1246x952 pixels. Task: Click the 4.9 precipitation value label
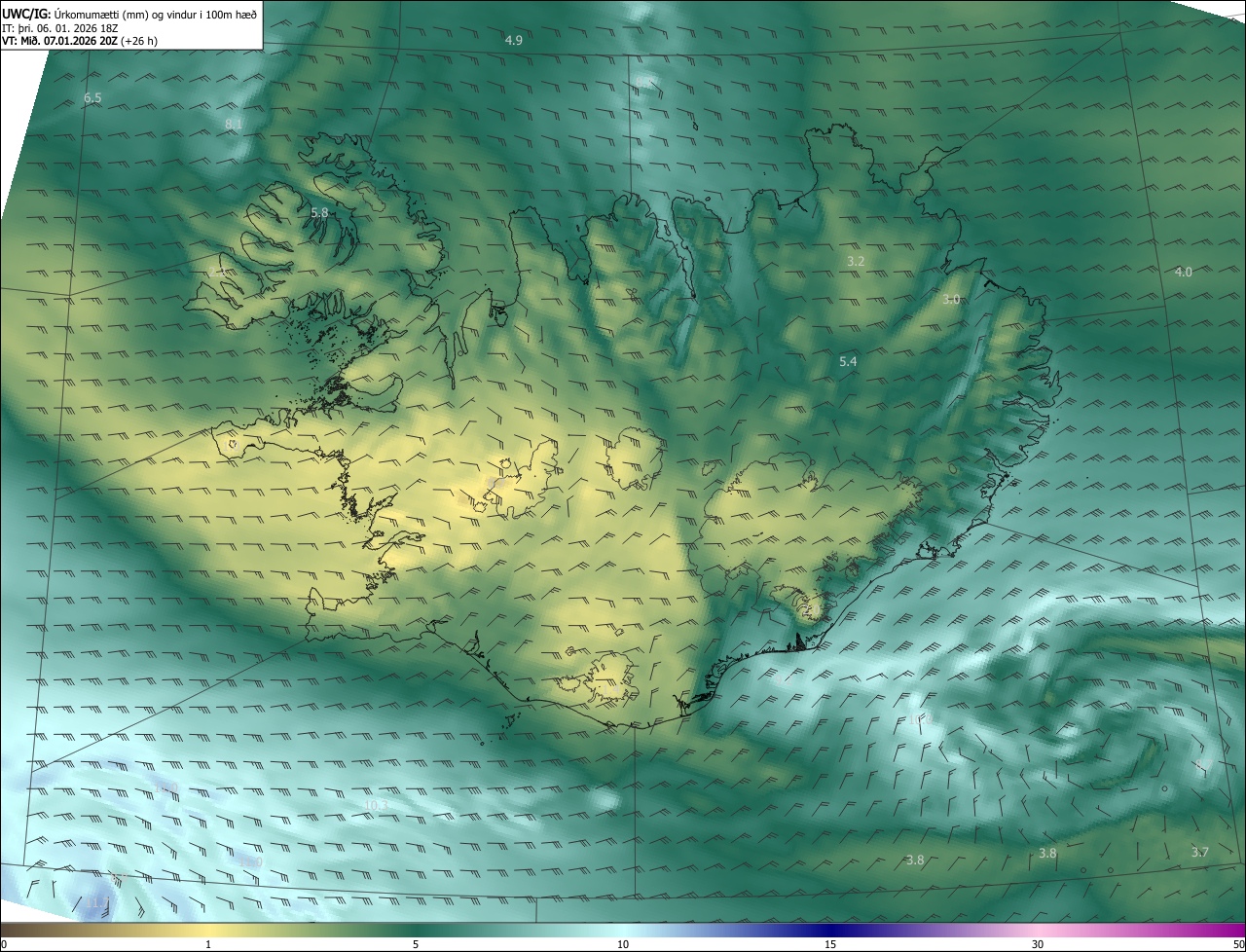(514, 40)
